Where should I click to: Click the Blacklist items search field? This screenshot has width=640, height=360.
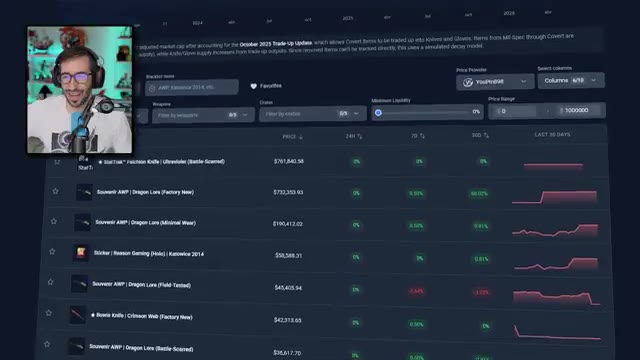[x=192, y=87]
